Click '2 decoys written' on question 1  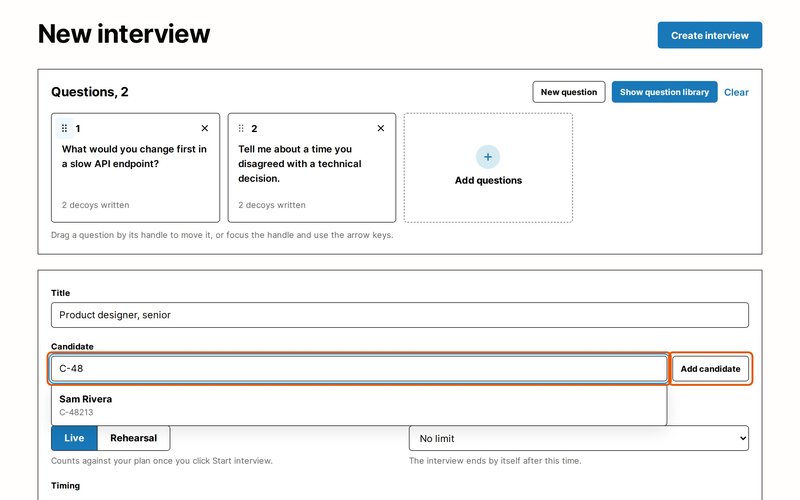coord(95,205)
